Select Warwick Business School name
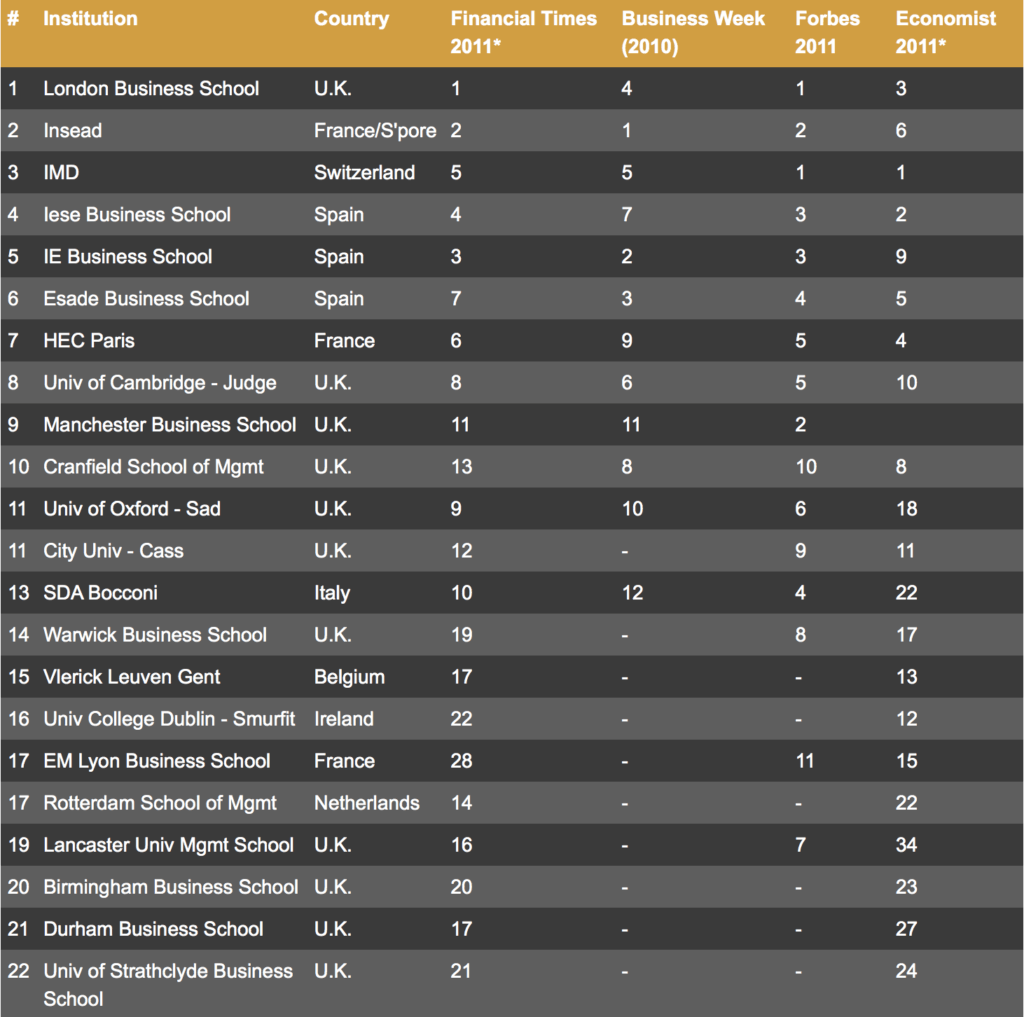This screenshot has height=1017, width=1024. [155, 635]
